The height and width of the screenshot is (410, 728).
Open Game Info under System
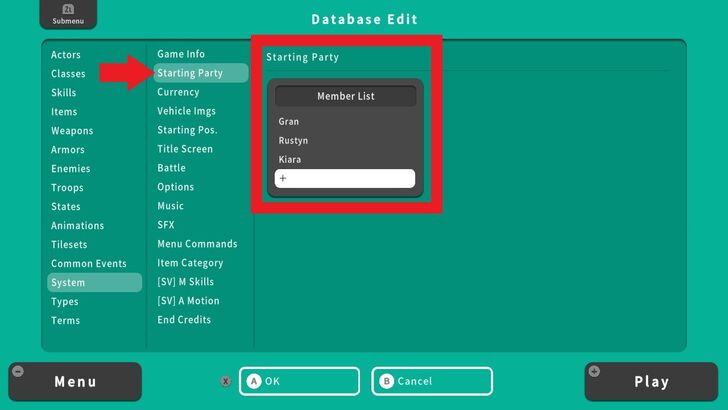[x=181, y=54]
